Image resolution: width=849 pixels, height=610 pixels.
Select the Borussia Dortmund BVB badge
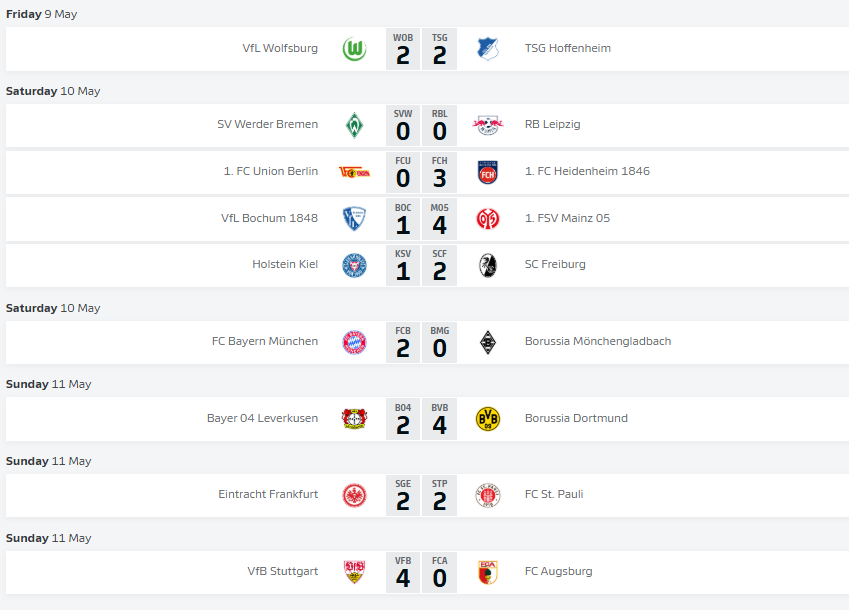click(x=488, y=419)
